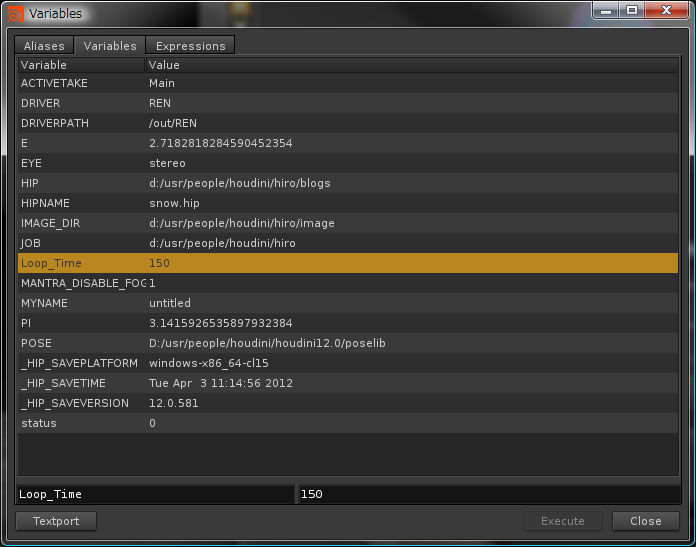Click the Execute button
Viewport: 696px width, 547px height.
pyautogui.click(x=563, y=521)
